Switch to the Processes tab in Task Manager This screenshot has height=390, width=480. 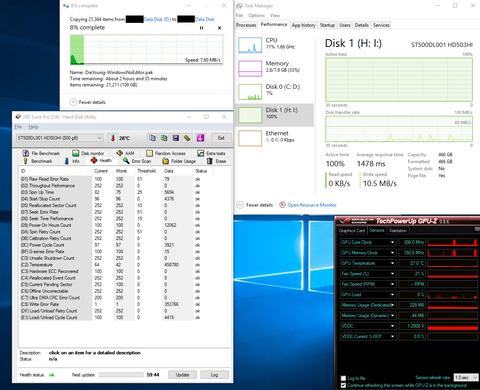pyautogui.click(x=246, y=25)
